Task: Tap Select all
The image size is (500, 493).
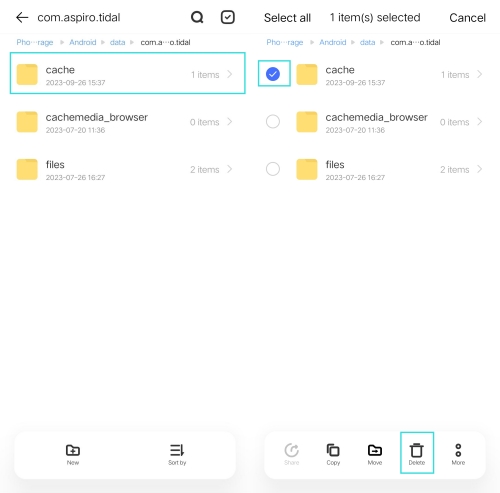Action: (287, 18)
